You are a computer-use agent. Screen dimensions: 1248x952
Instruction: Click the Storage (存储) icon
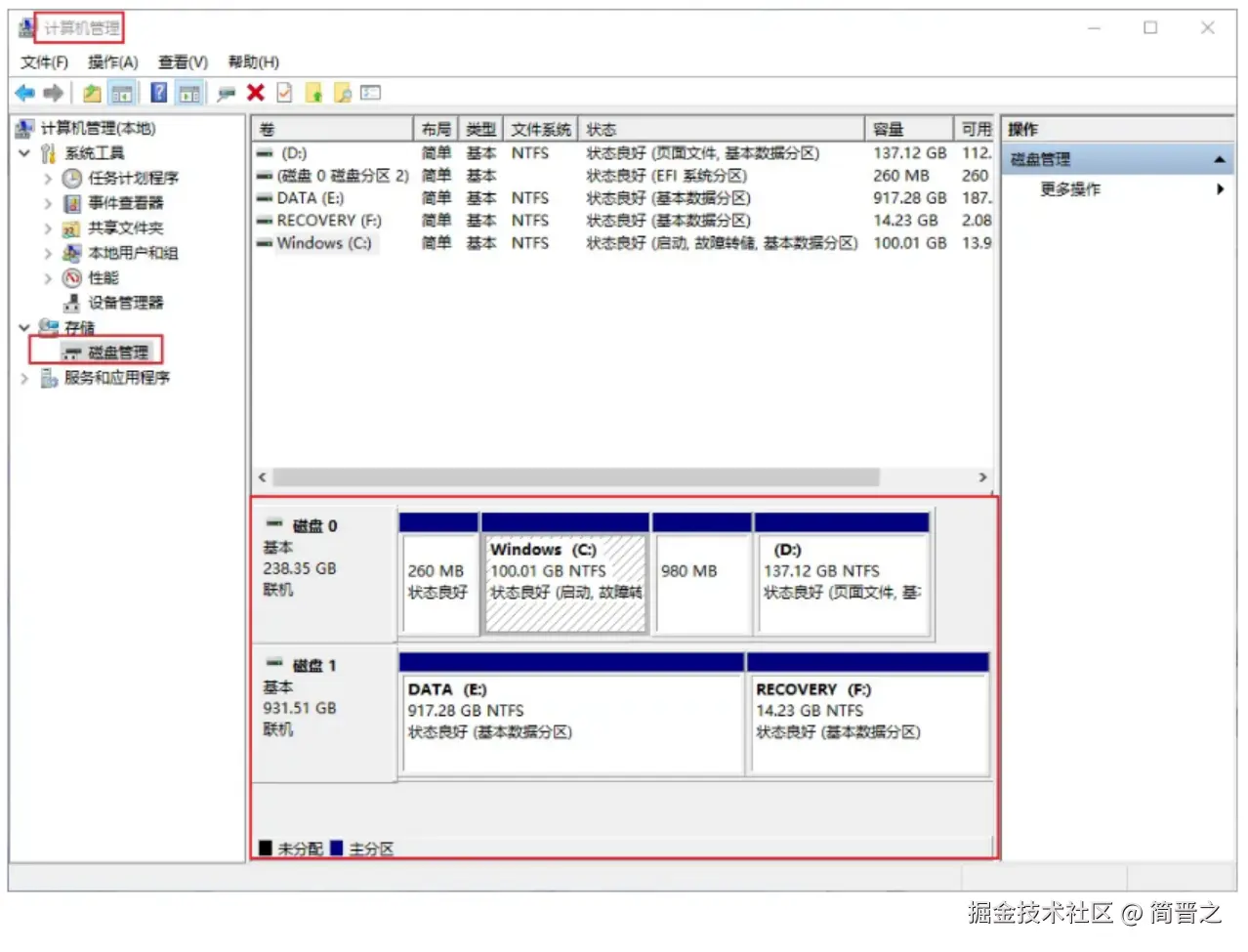49,327
